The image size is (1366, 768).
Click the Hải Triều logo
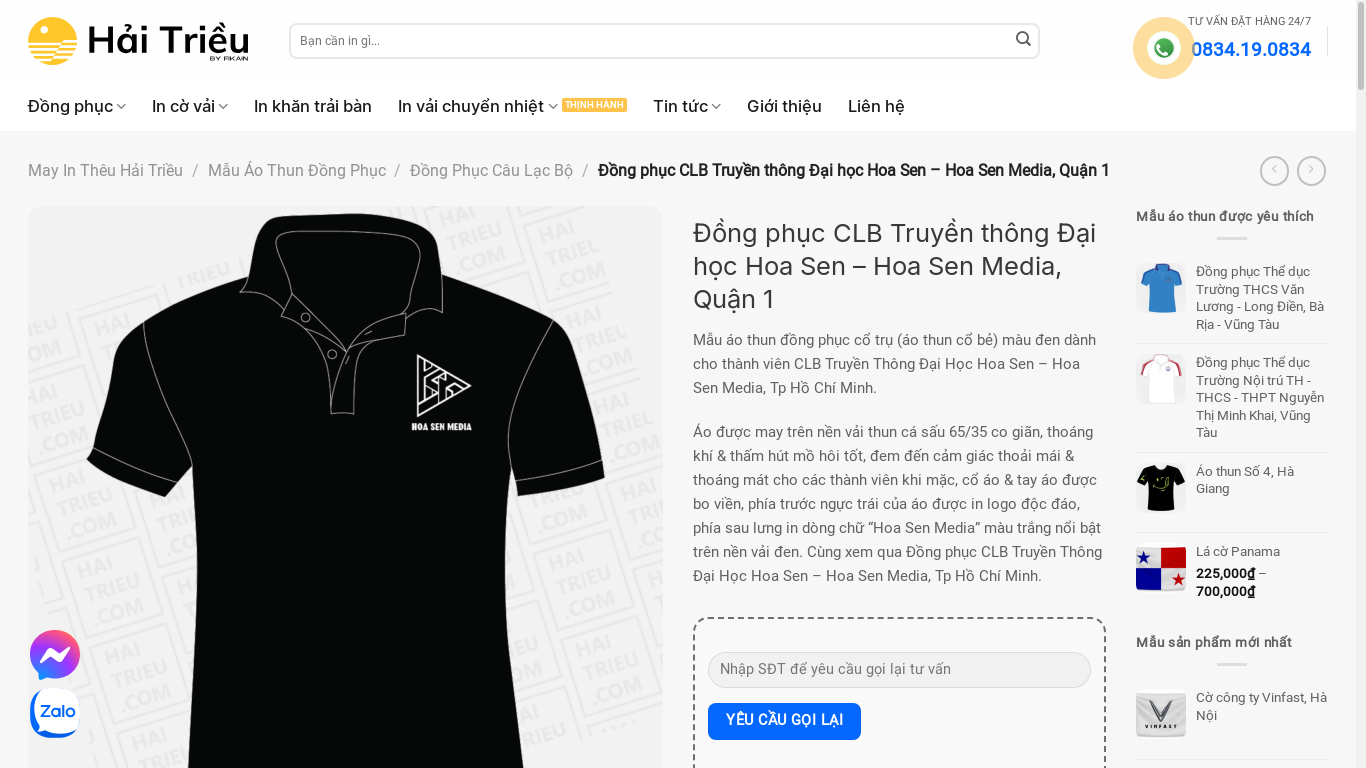coord(138,41)
